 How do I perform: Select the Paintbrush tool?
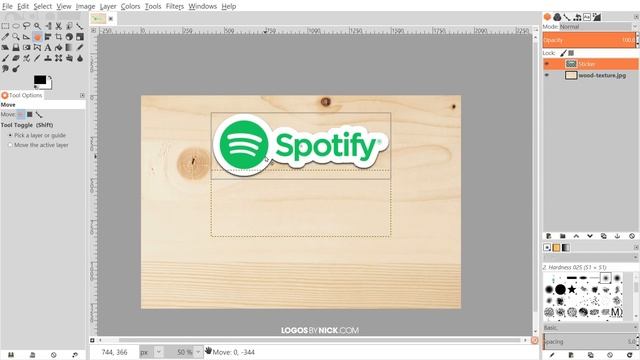(5, 58)
